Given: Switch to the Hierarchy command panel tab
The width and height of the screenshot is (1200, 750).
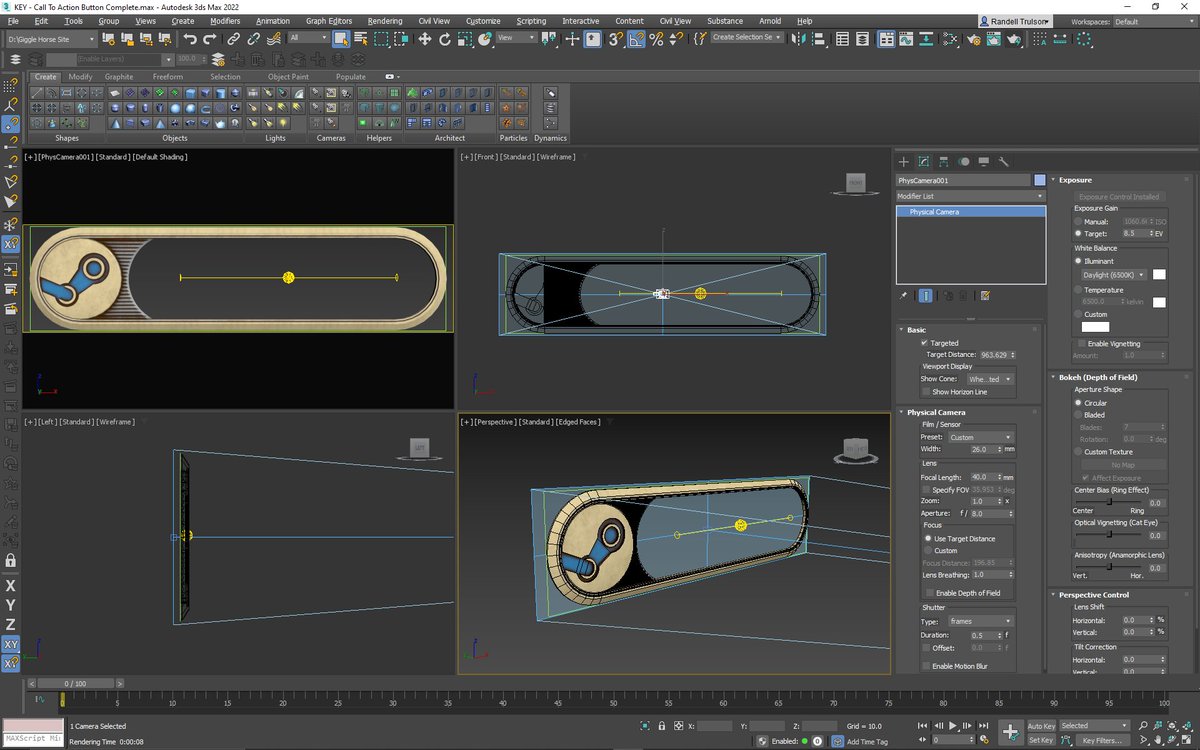Looking at the screenshot, I should coord(944,161).
